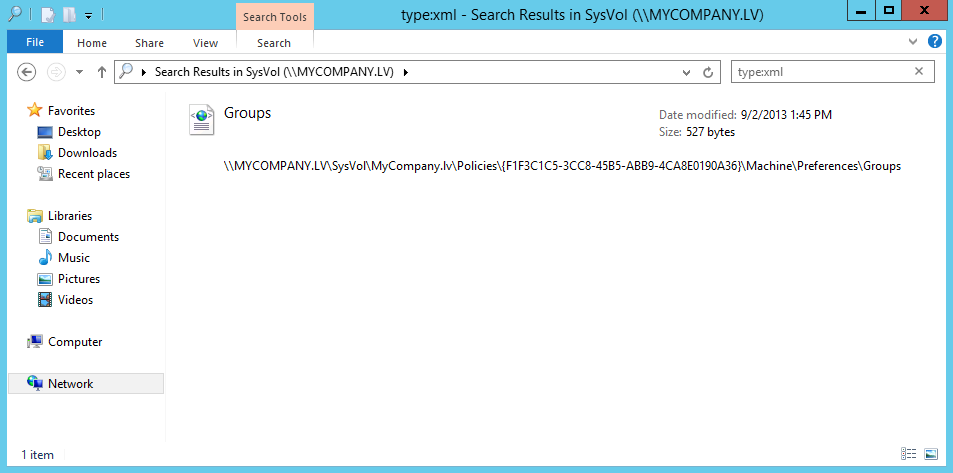Open the address bar history dropdown
This screenshot has height=473, width=953.
(686, 72)
